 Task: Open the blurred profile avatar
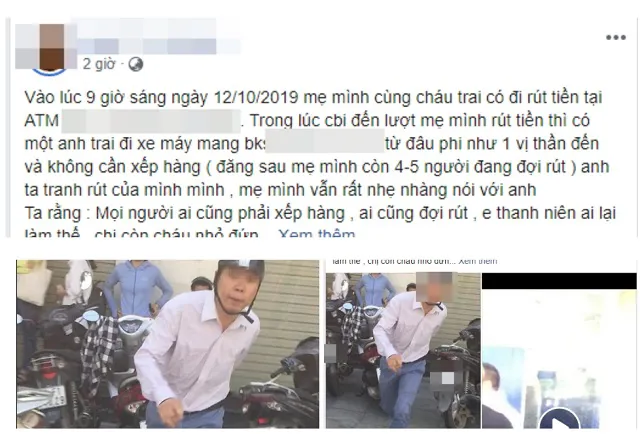[x=46, y=48]
